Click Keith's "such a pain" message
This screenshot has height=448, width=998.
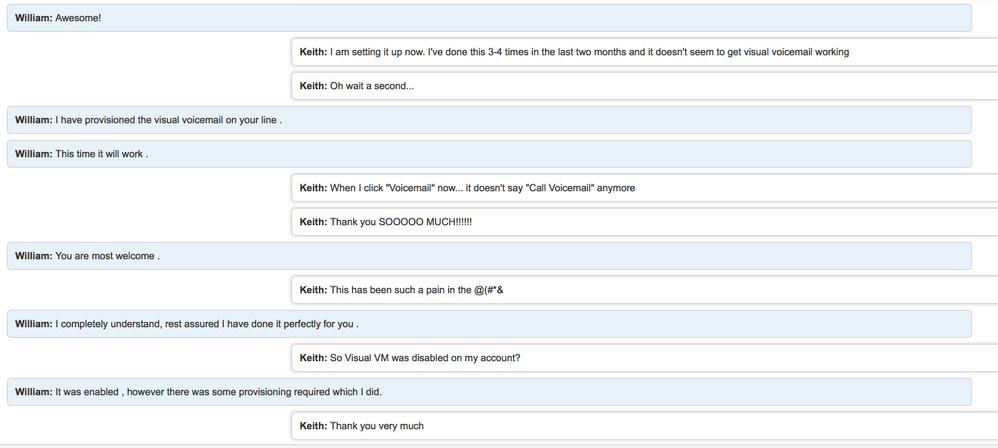[x=644, y=290]
